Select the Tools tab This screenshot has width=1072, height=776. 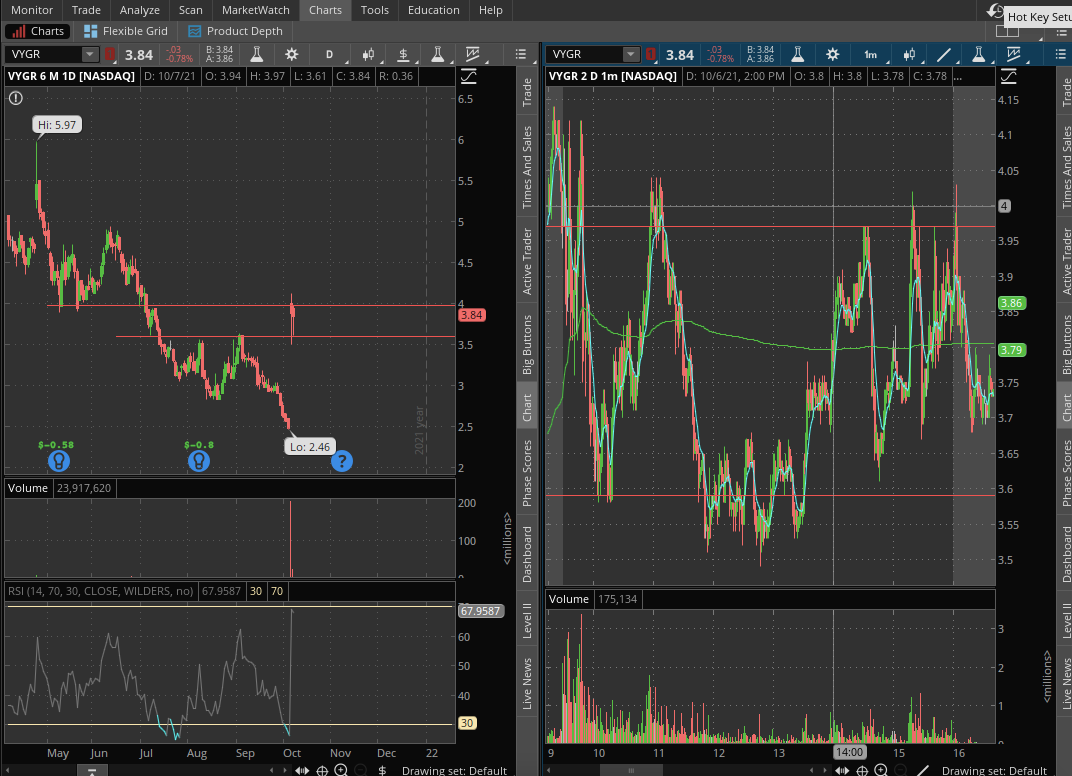click(x=375, y=10)
